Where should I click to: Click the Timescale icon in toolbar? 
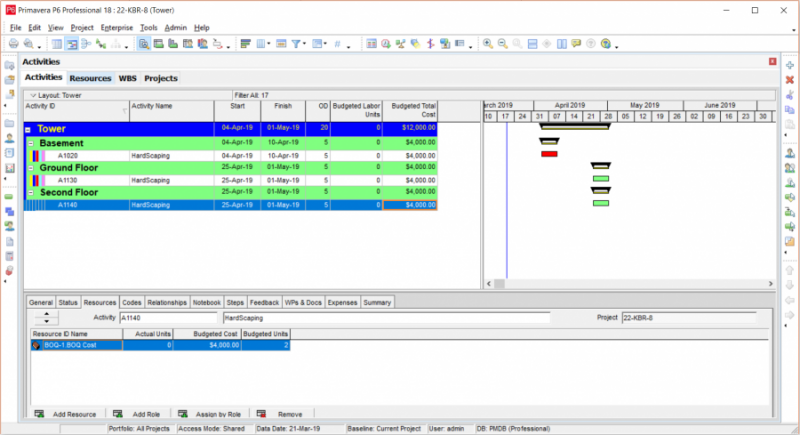coord(281,44)
